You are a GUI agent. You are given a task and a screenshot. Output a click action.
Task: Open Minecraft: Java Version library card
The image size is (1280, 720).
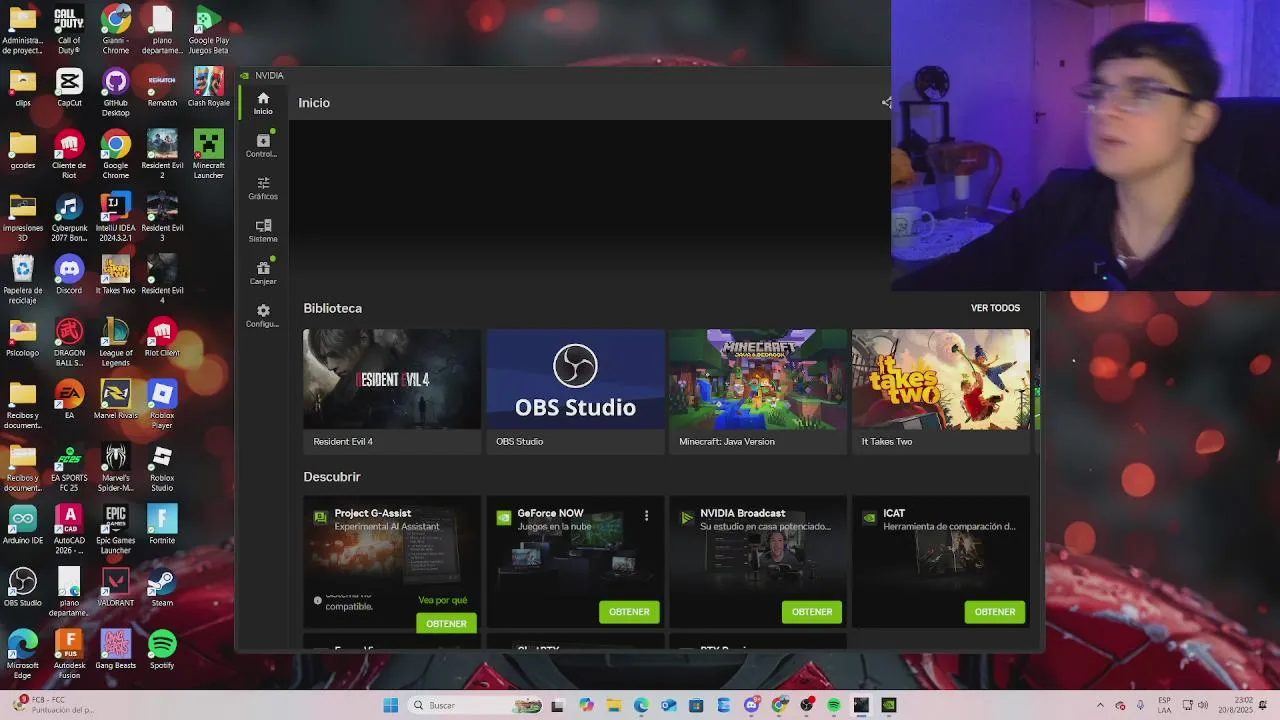click(x=758, y=391)
